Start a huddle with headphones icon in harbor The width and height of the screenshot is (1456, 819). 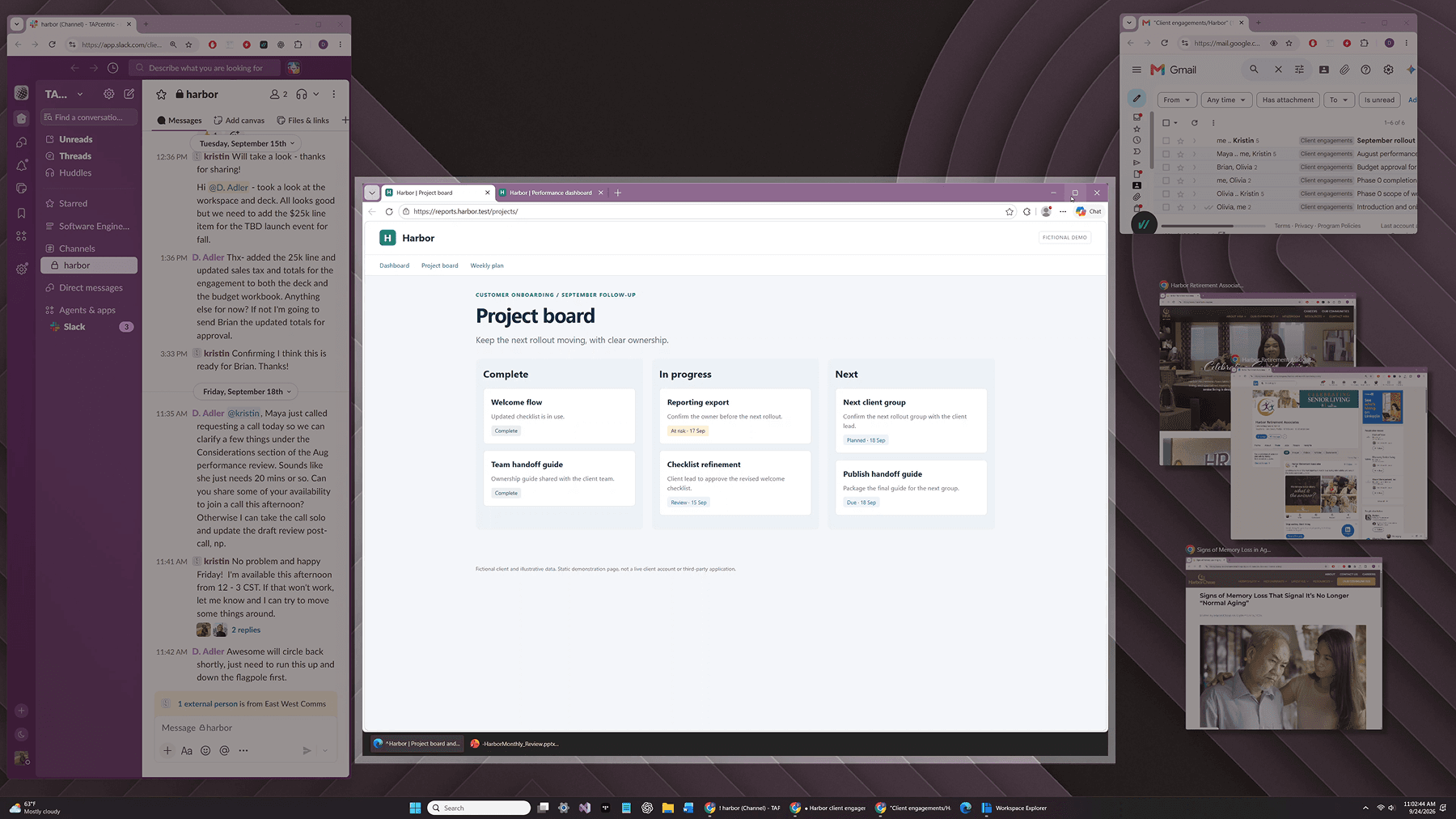tap(302, 95)
